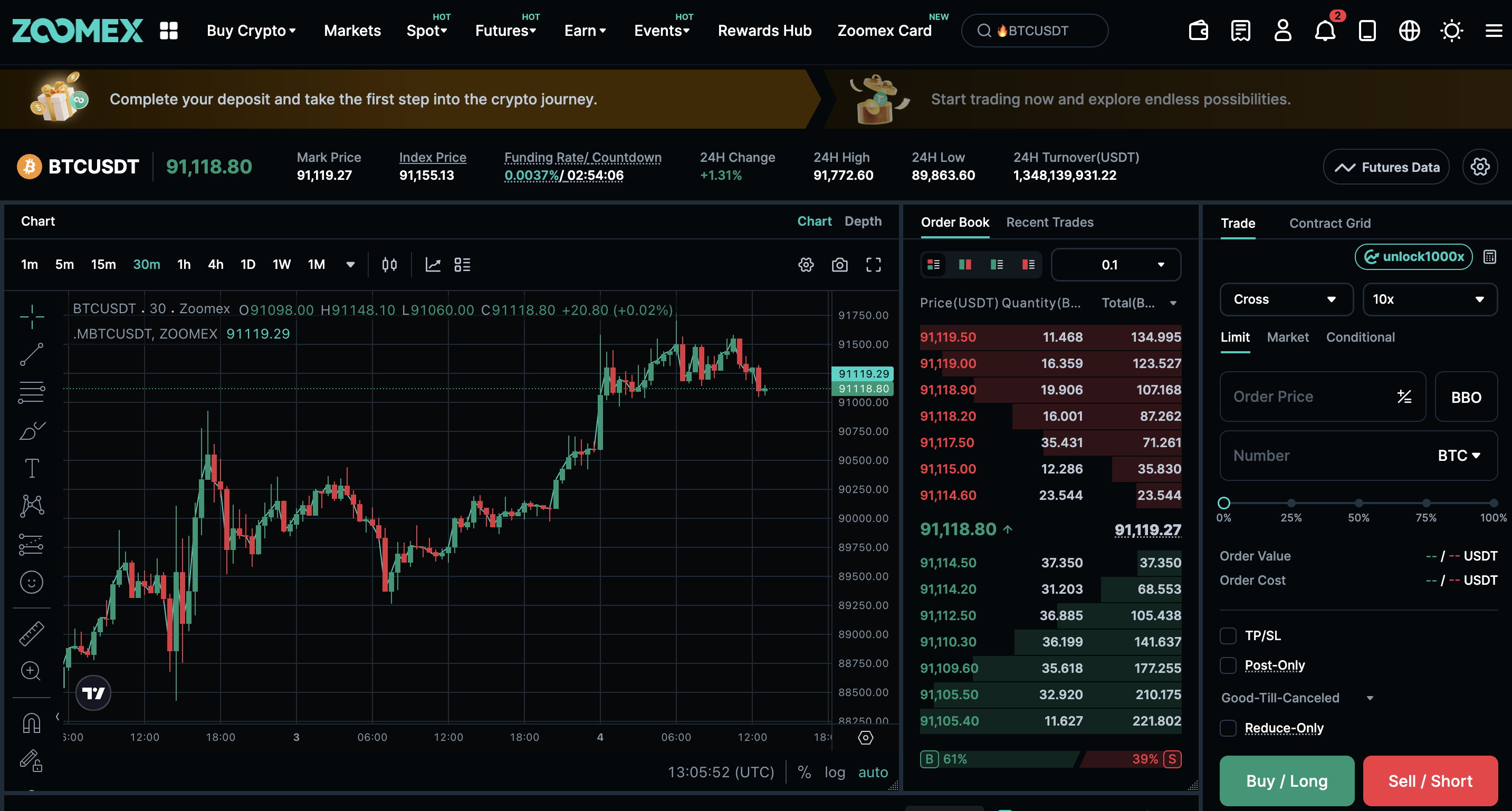The width and height of the screenshot is (1512, 811).
Task: Open chart screenshot camera icon
Action: [839, 265]
